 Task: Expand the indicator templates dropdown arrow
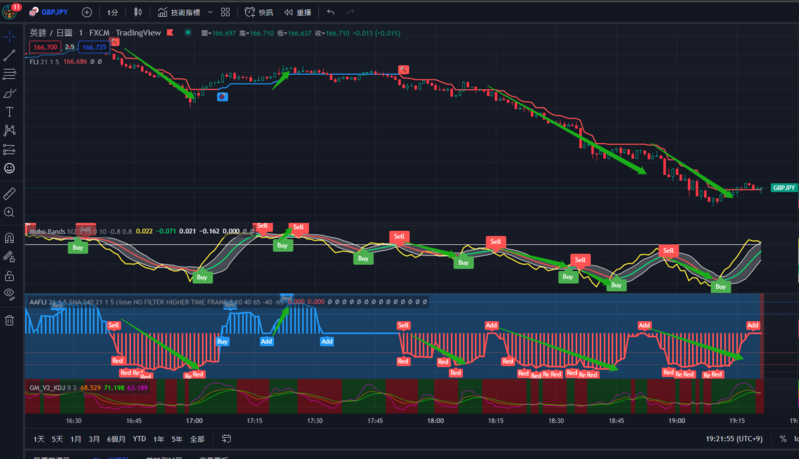click(x=210, y=12)
